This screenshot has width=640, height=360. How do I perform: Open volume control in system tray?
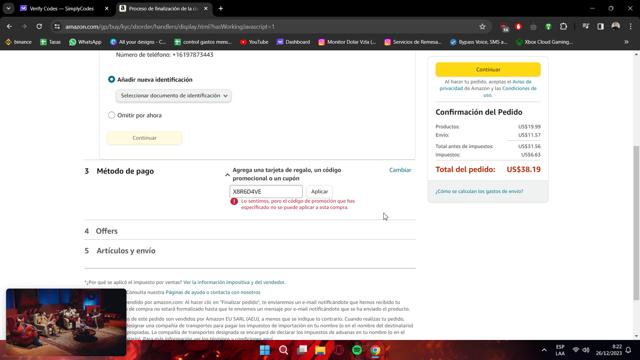pyautogui.click(x=586, y=350)
